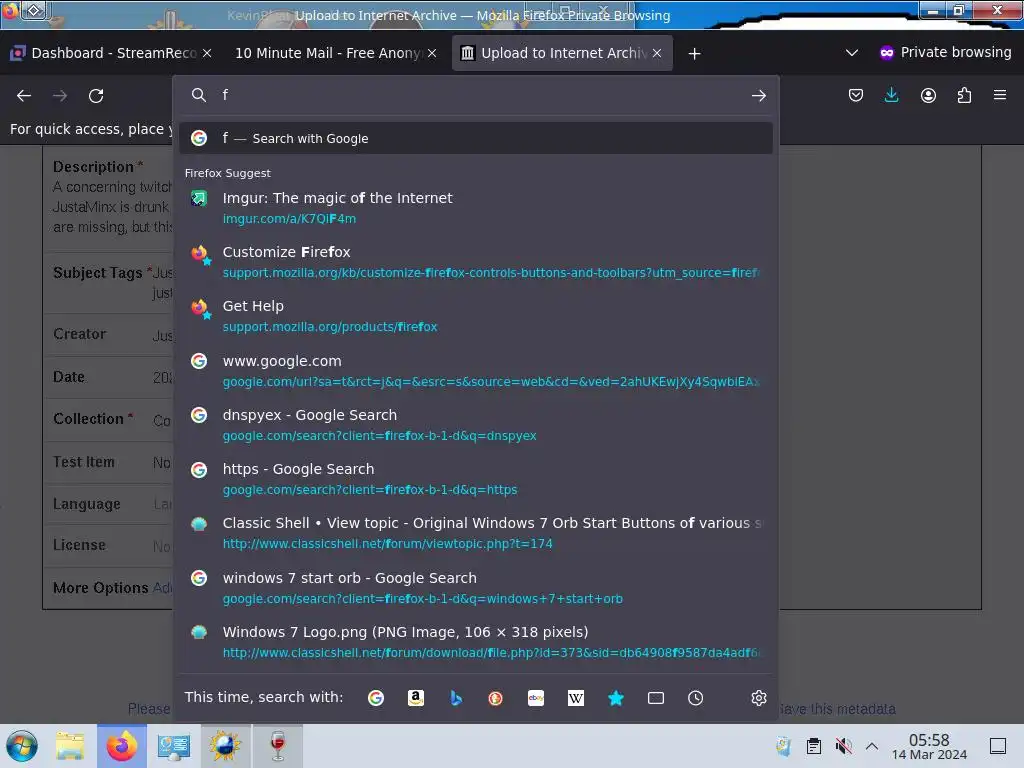Search this time with Google icon

(x=376, y=698)
